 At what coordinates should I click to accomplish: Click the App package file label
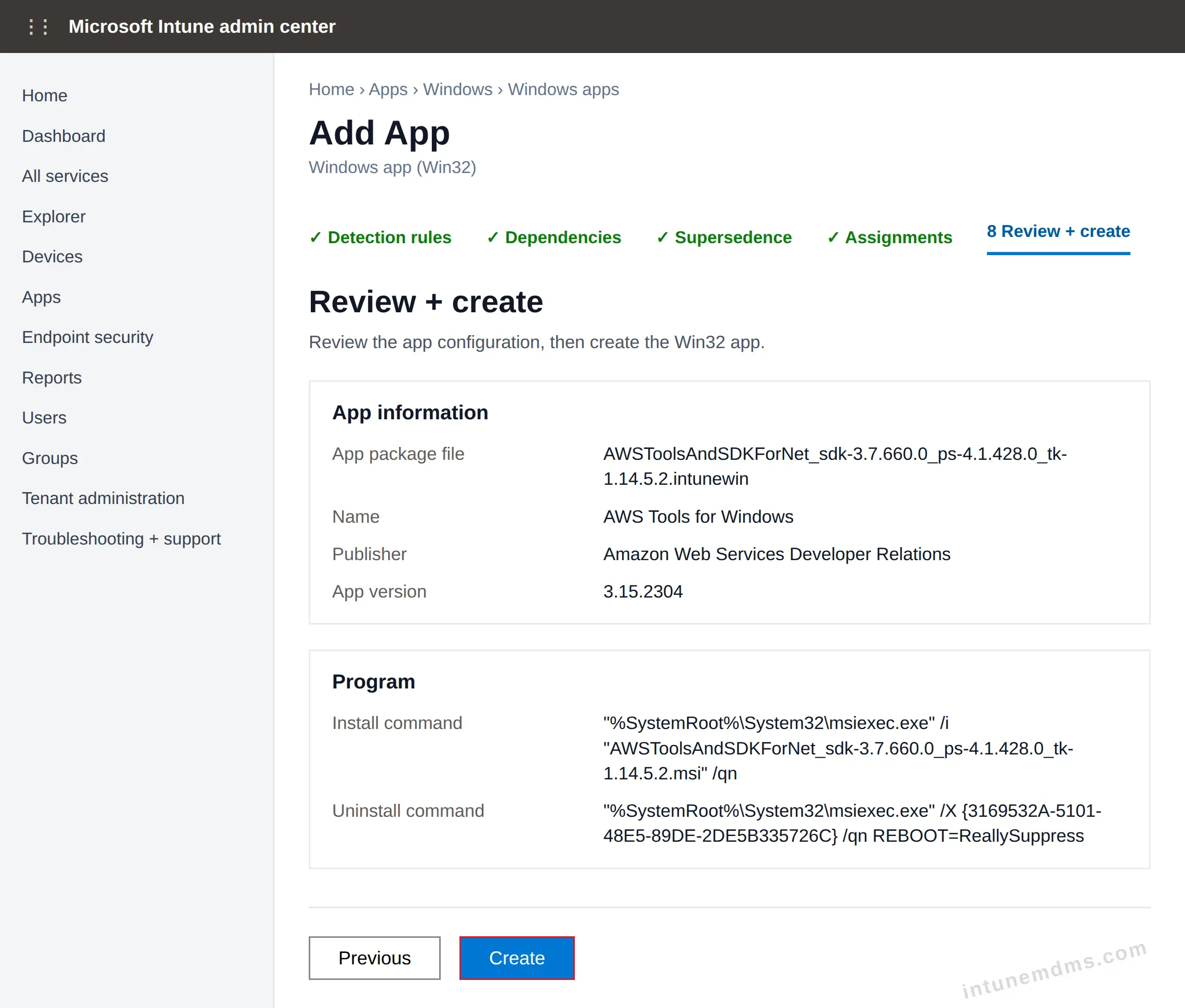[x=398, y=454]
